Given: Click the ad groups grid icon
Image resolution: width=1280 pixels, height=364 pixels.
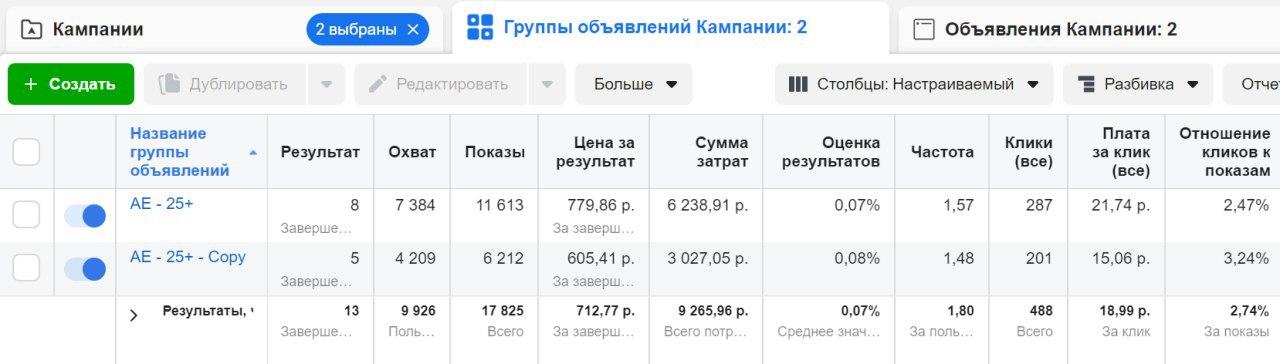Looking at the screenshot, I should tap(480, 28).
